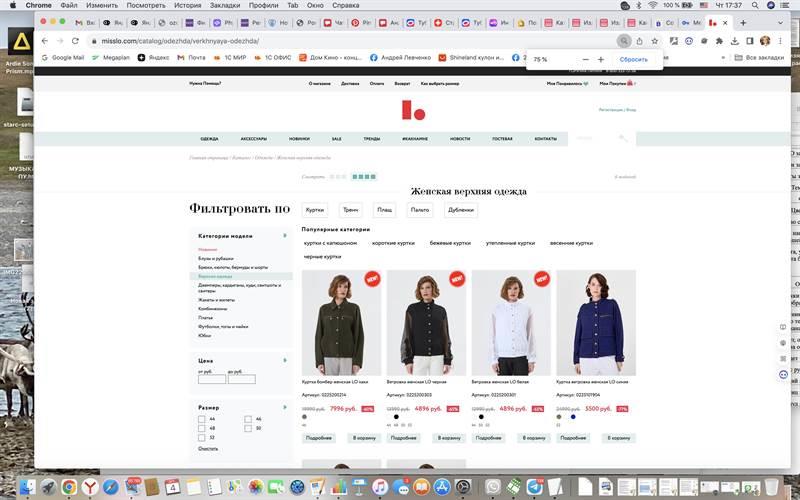The image size is (800, 500).
Task: Open the SALE navigation menu item
Action: tap(336, 138)
